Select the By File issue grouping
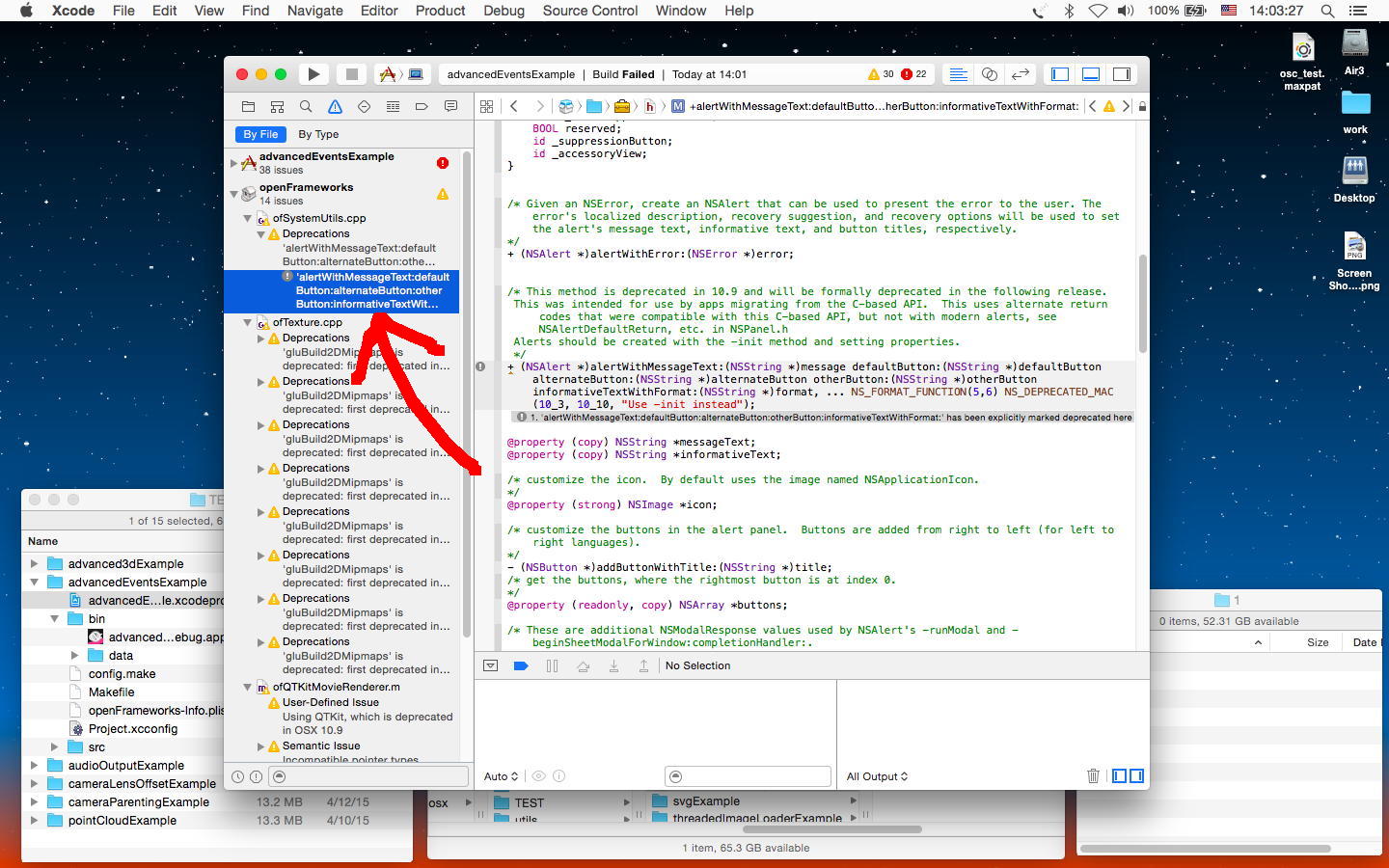Viewport: 1389px width, 868px height. (260, 134)
